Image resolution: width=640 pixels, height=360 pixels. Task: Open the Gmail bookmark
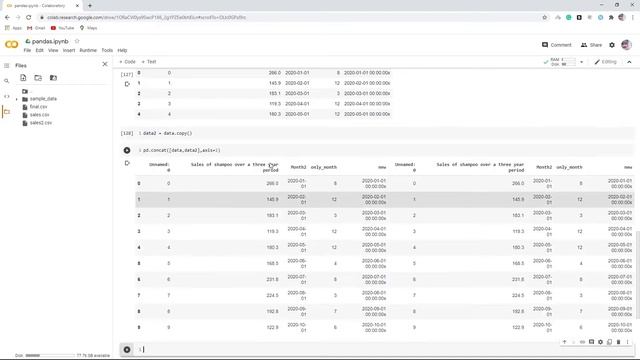pos(36,28)
